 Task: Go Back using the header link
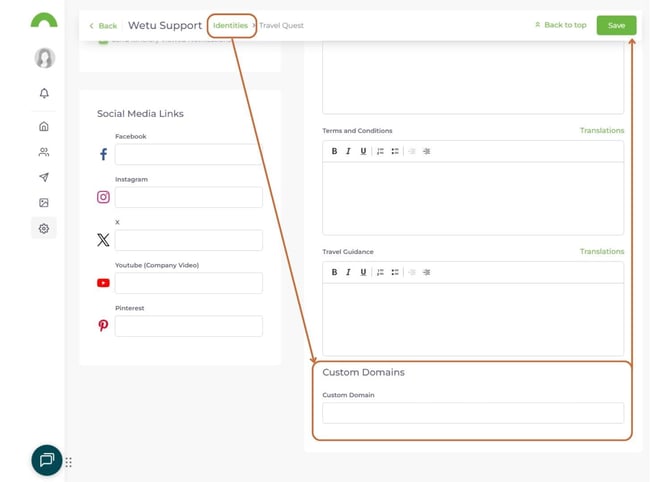[103, 26]
